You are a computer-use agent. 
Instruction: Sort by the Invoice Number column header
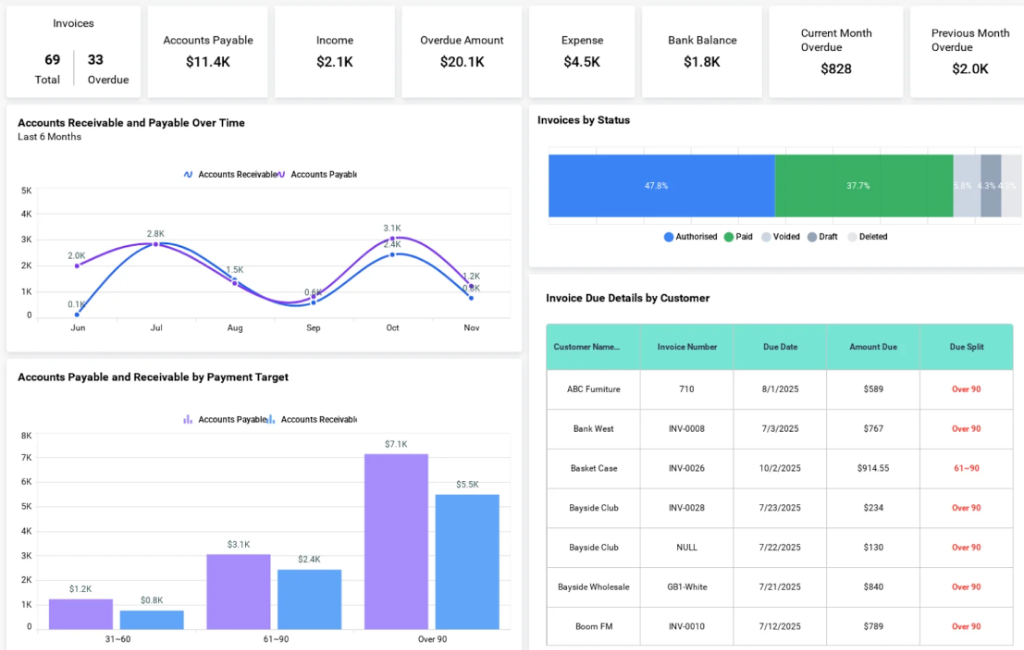pyautogui.click(x=687, y=347)
